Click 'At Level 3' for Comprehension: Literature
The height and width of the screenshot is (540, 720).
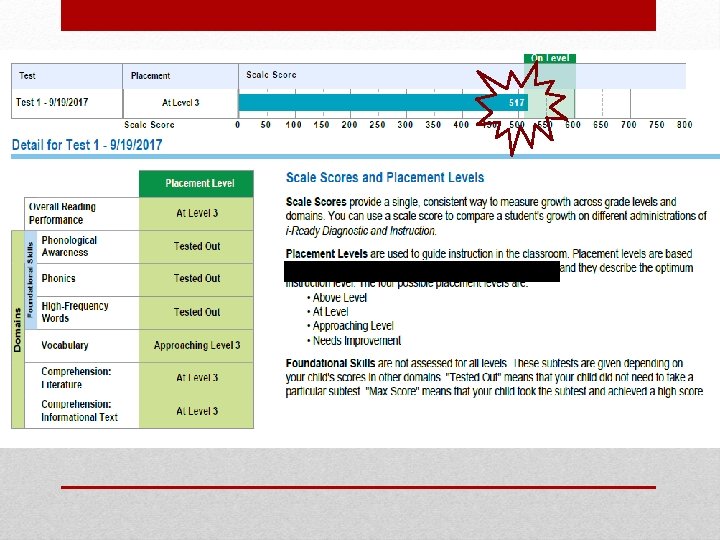point(197,378)
